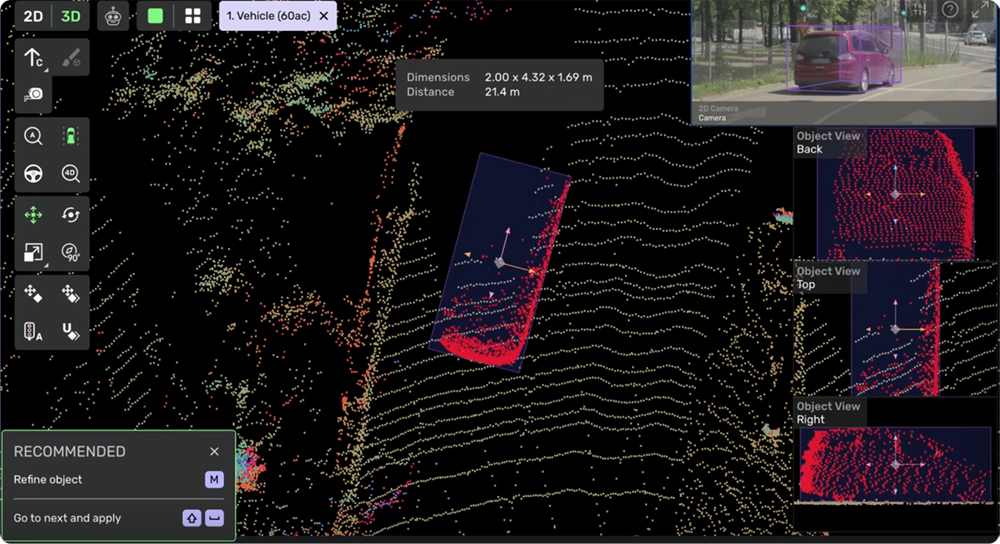
Task: Toggle the four-square grid layout
Action: click(193, 16)
